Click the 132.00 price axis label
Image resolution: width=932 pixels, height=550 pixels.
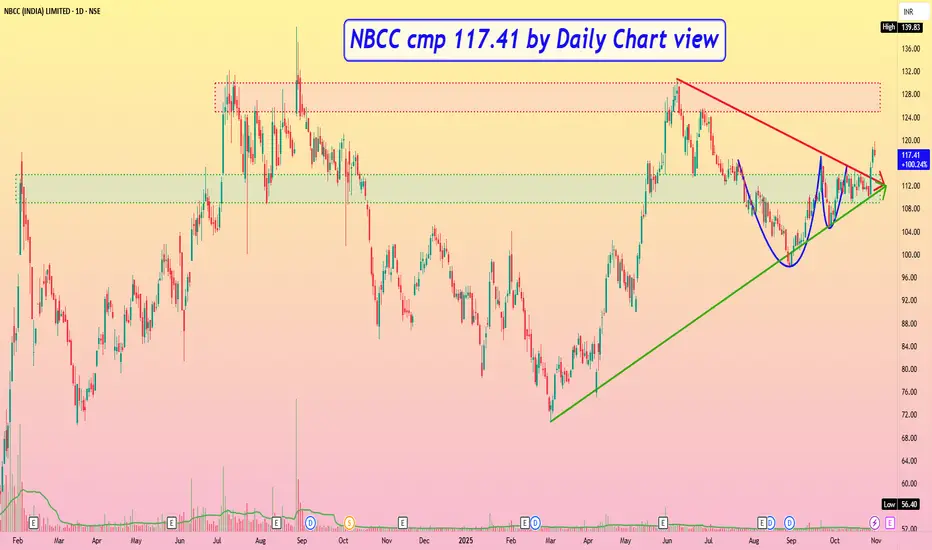tap(911, 71)
